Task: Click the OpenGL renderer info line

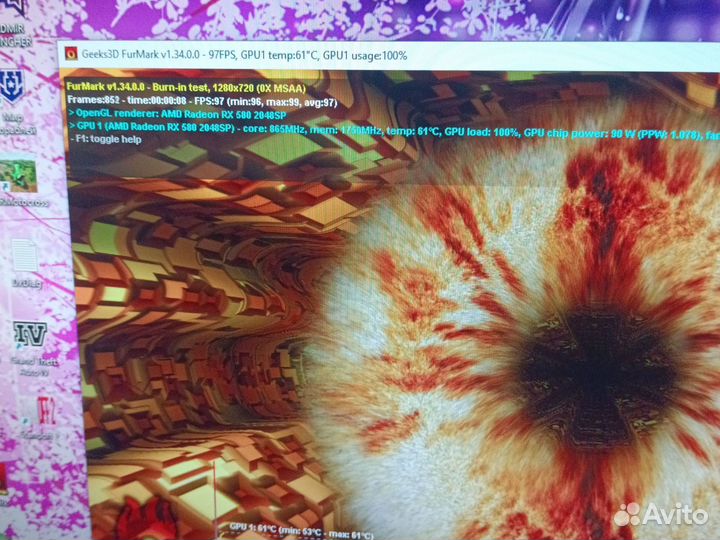Action: click(x=169, y=113)
